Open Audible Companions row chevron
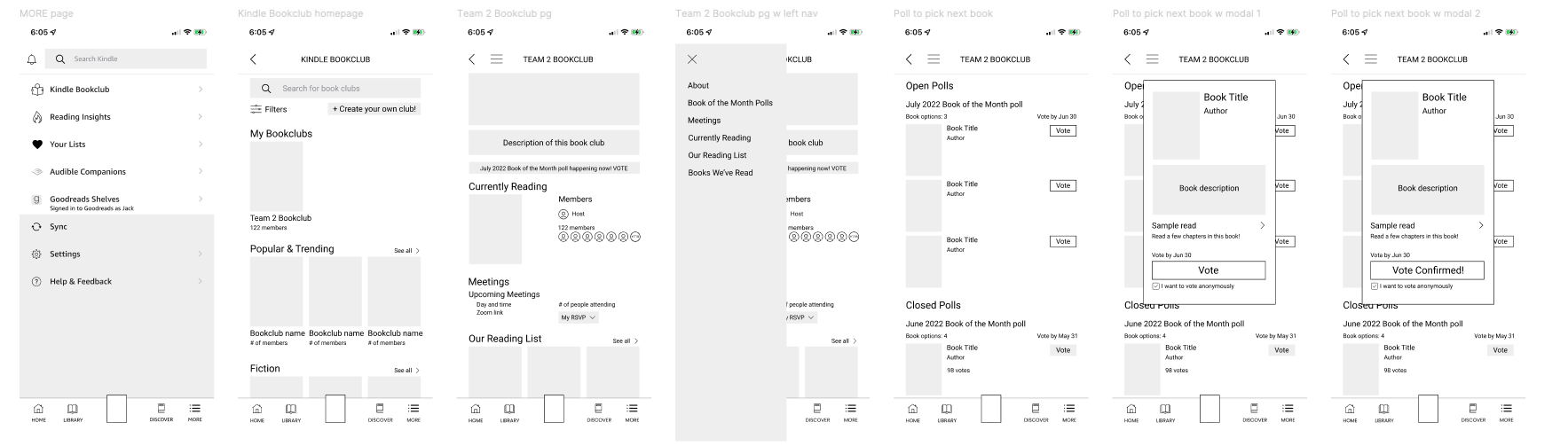Viewport: 1568px width, 446px height. click(201, 172)
